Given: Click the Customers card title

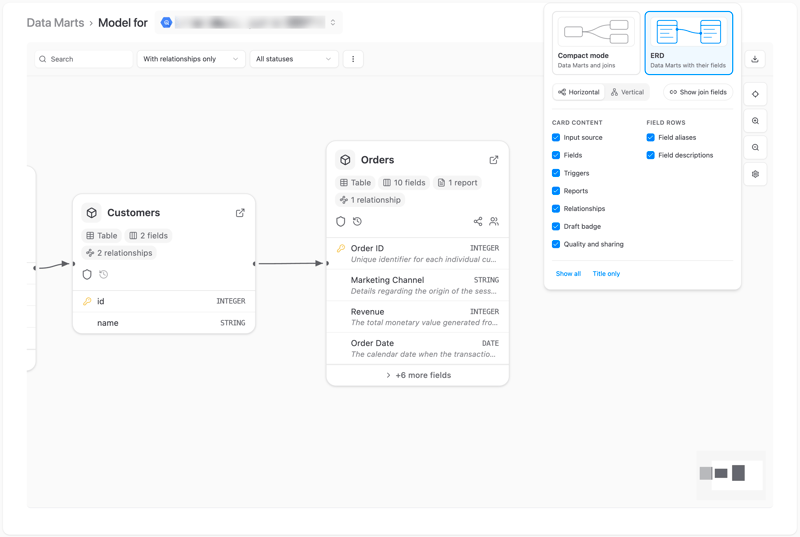Looking at the screenshot, I should 134,213.
